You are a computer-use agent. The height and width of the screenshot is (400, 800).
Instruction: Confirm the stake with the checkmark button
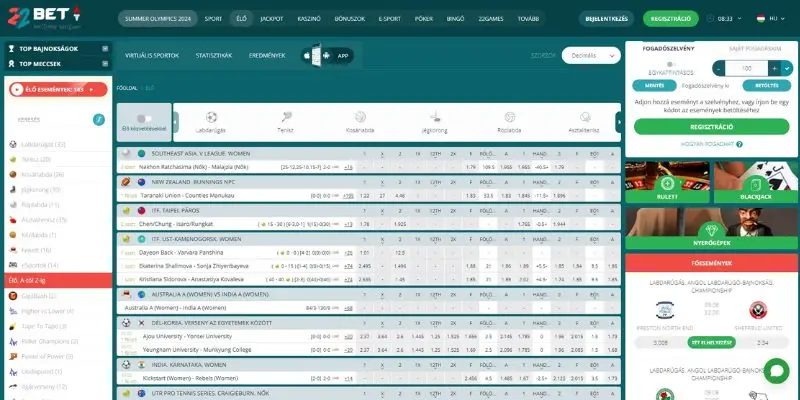coord(787,68)
